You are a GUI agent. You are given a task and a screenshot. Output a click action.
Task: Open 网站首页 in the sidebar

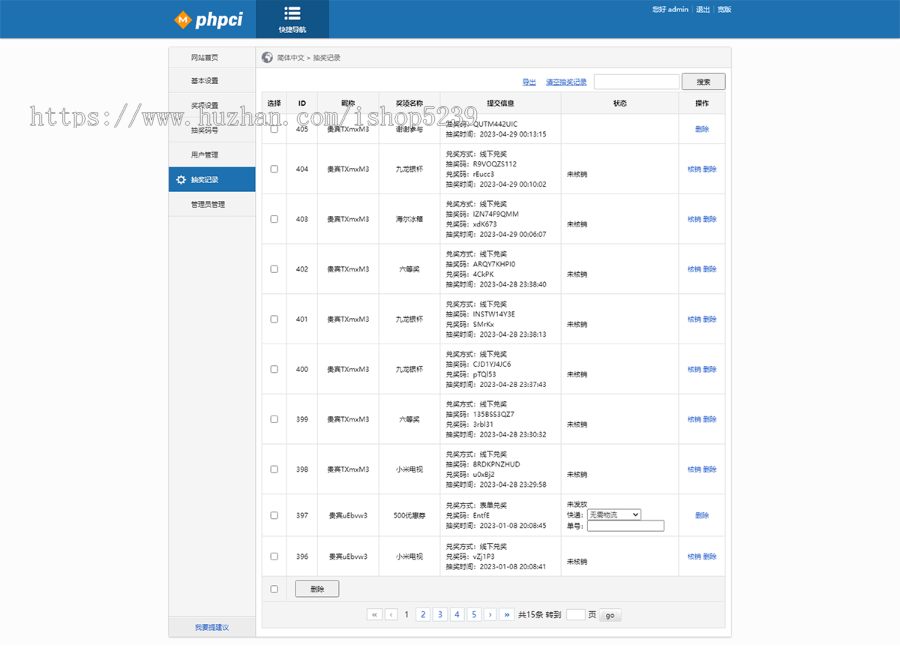(x=204, y=57)
